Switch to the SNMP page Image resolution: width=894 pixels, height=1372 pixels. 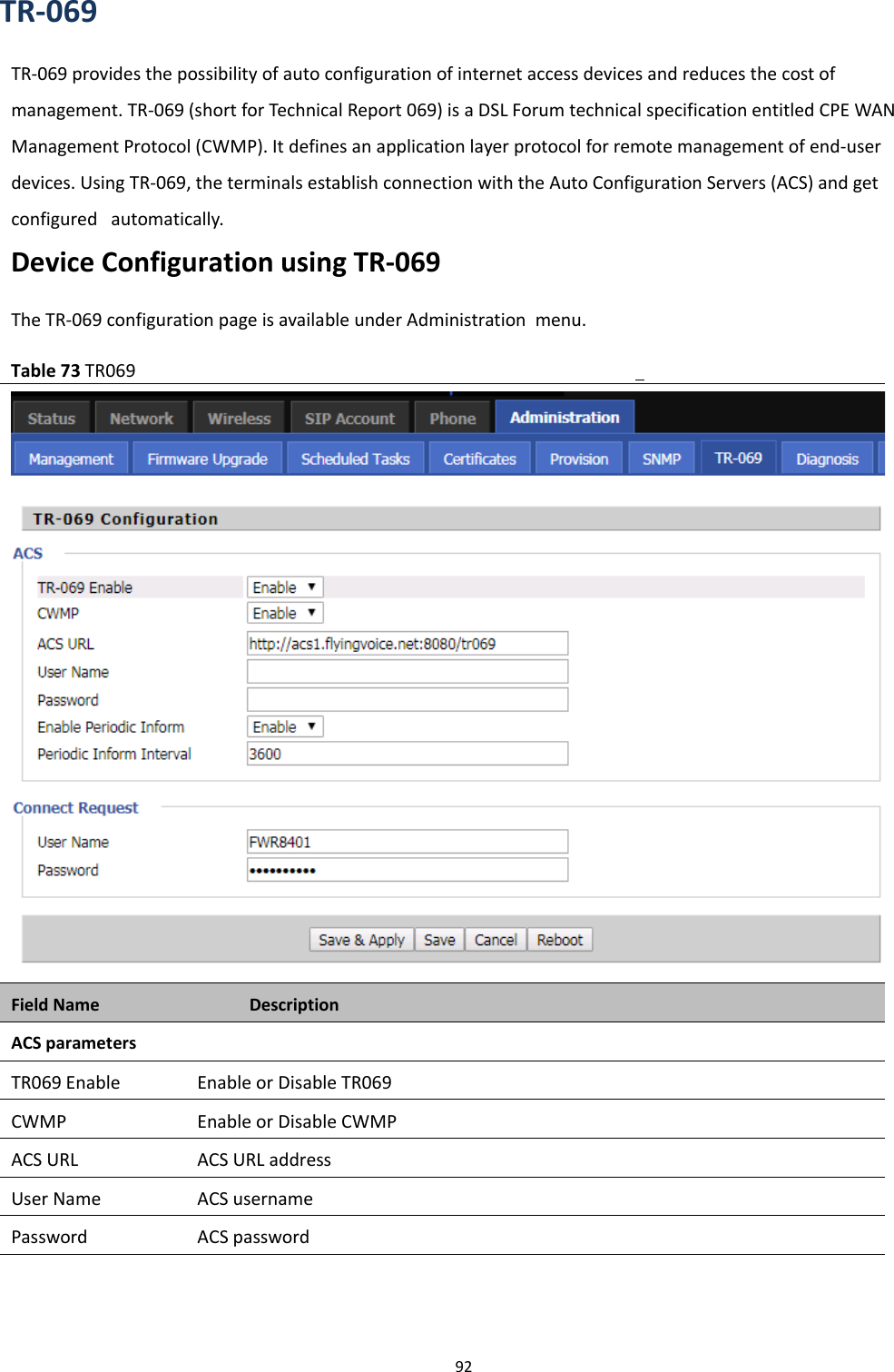click(660, 458)
